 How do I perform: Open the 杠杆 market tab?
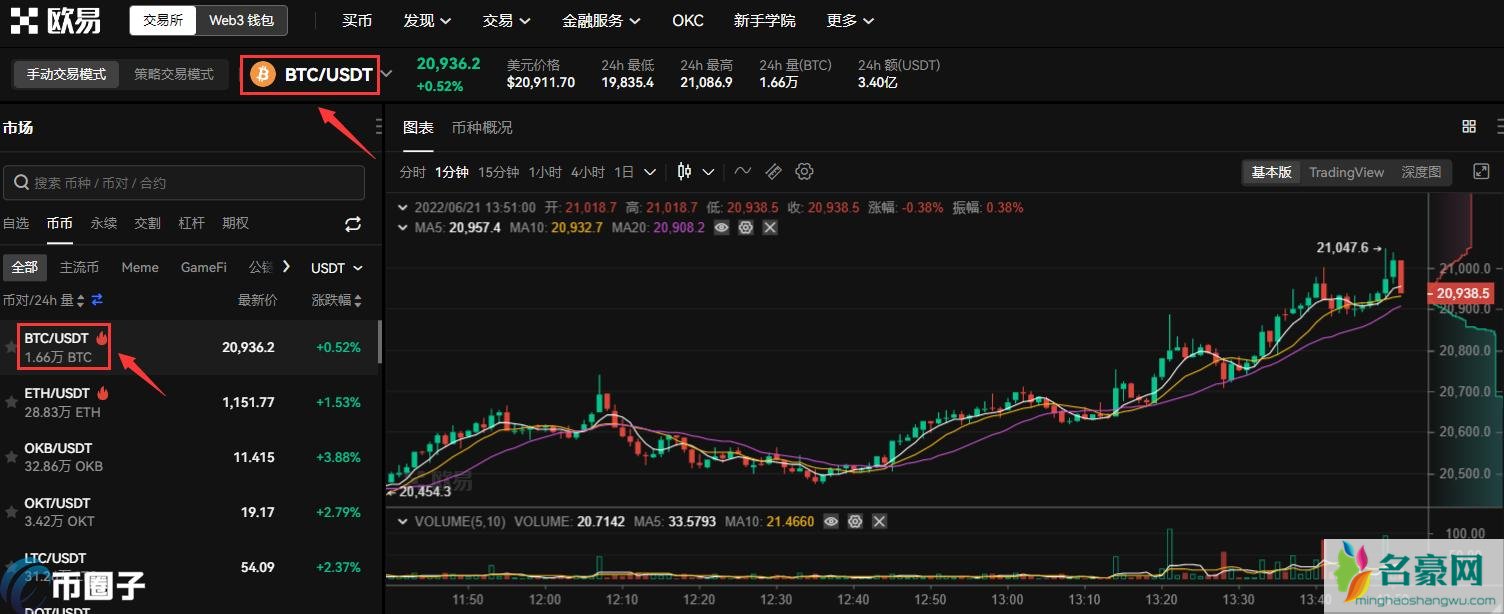point(192,223)
